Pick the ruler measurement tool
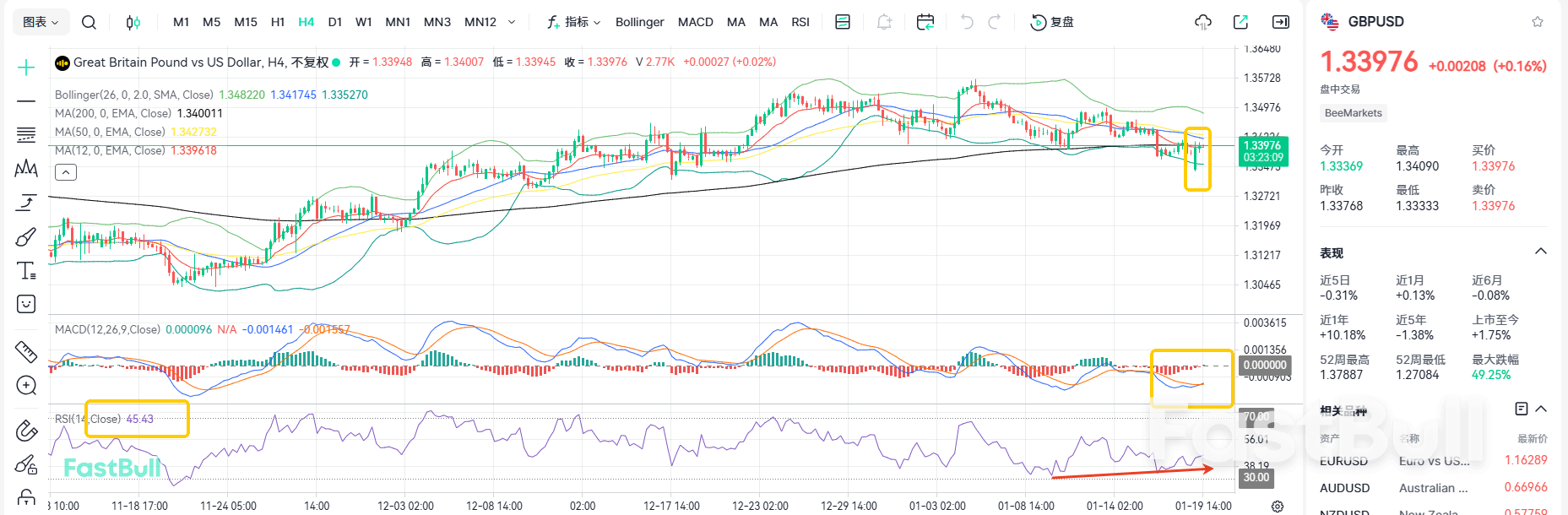1568x515 pixels. [x=26, y=351]
